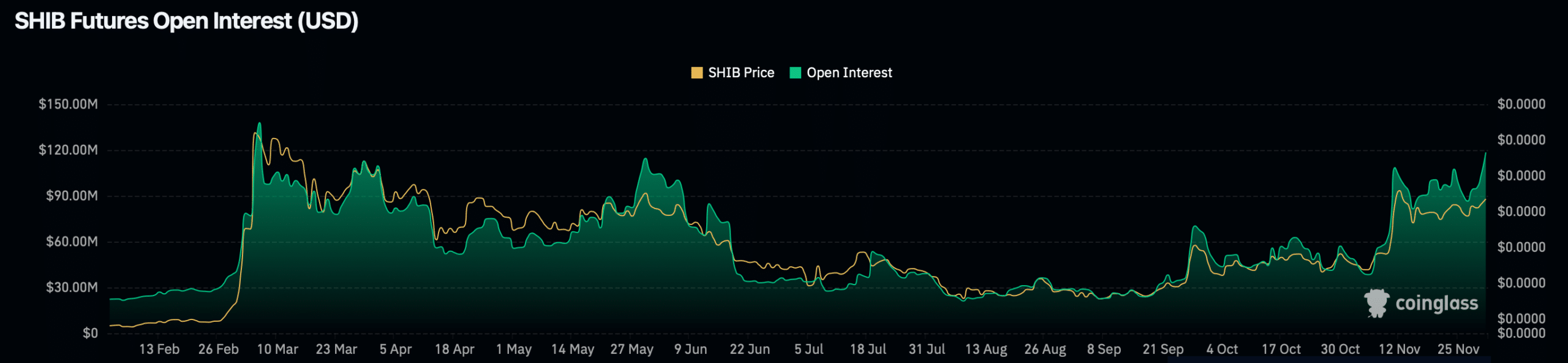Click the 22 Jun date label
Screen dimensions: 1568x363
click(x=750, y=350)
